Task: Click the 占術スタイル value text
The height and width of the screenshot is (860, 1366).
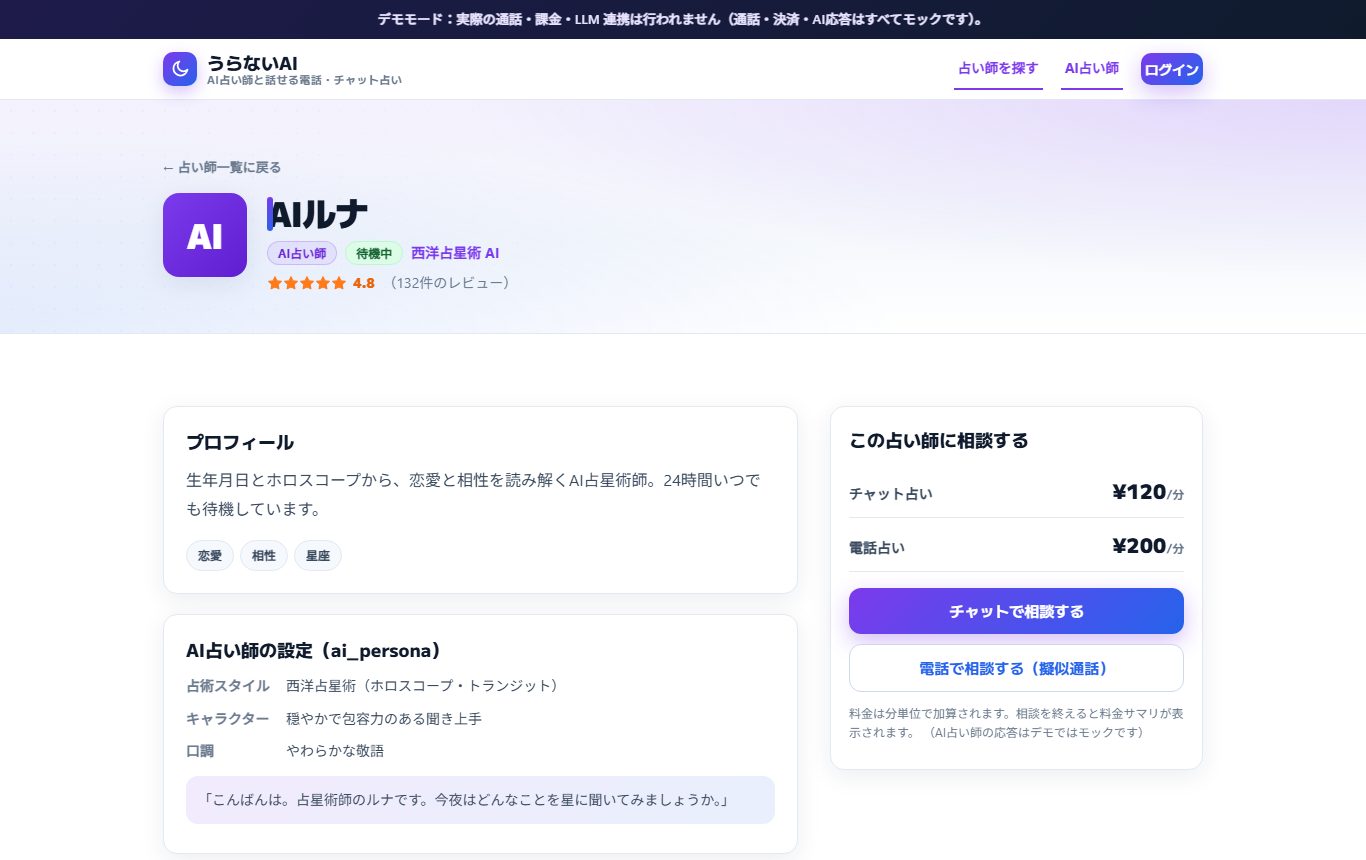Action: 422,686
